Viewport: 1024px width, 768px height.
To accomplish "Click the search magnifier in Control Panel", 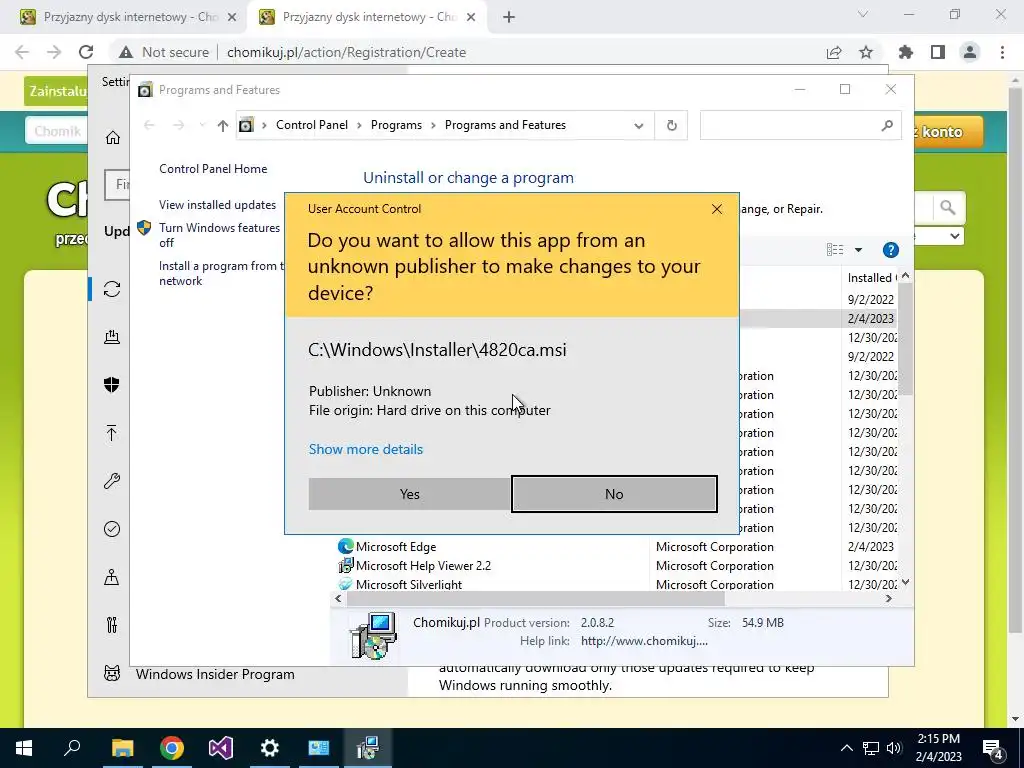I will 887,125.
